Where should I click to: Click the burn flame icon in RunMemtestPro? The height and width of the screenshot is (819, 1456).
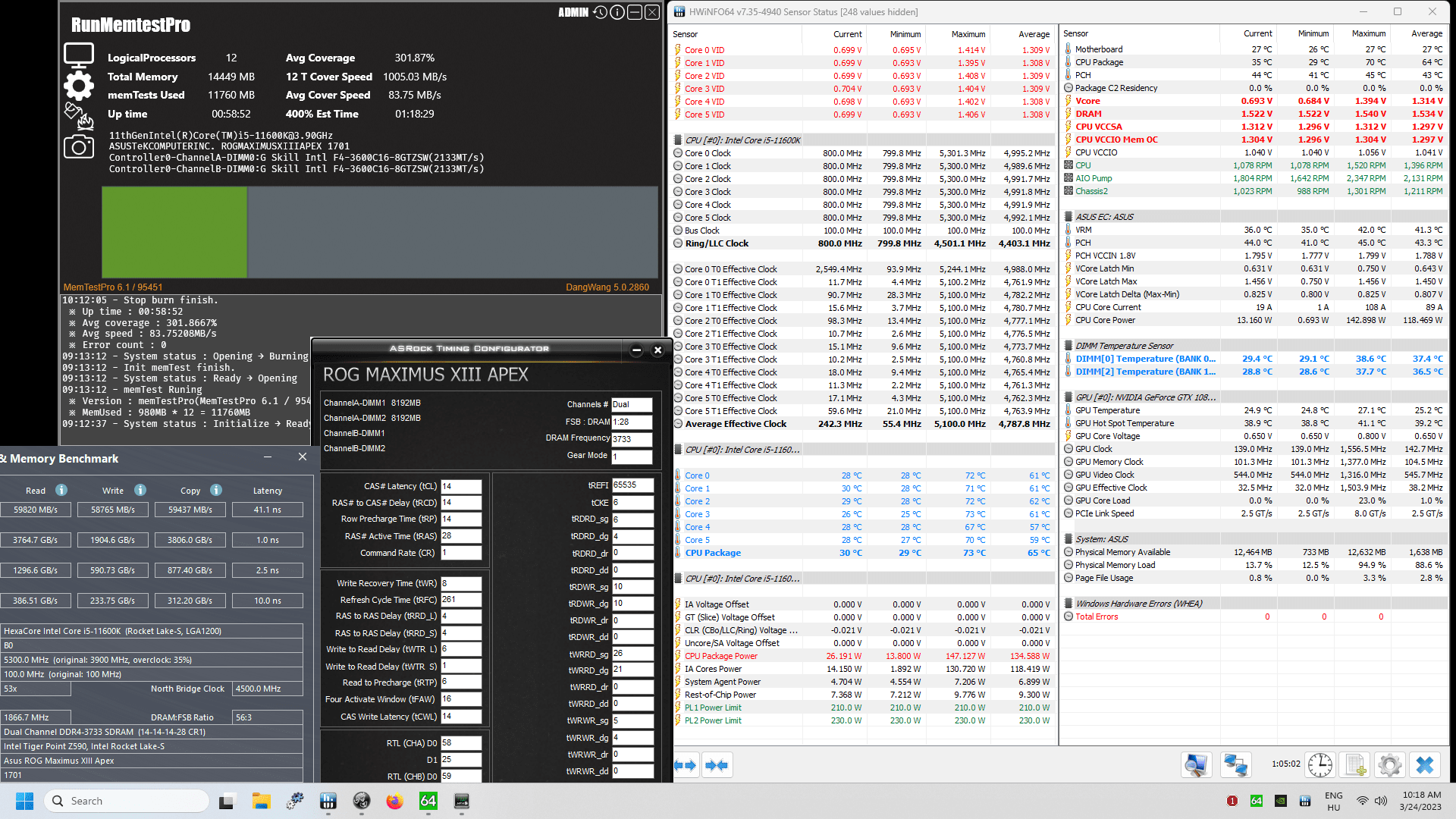click(79, 116)
